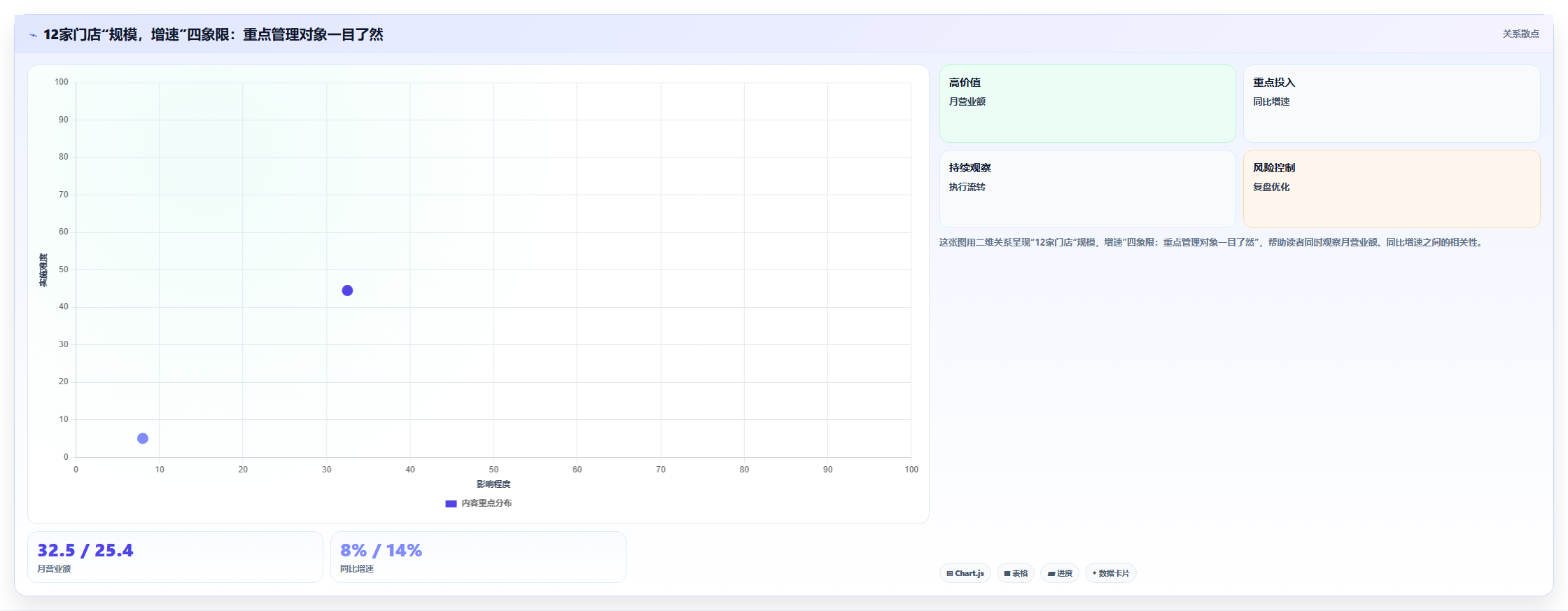Click the y-axis tick label 40
This screenshot has width=1568, height=611.
coord(64,307)
